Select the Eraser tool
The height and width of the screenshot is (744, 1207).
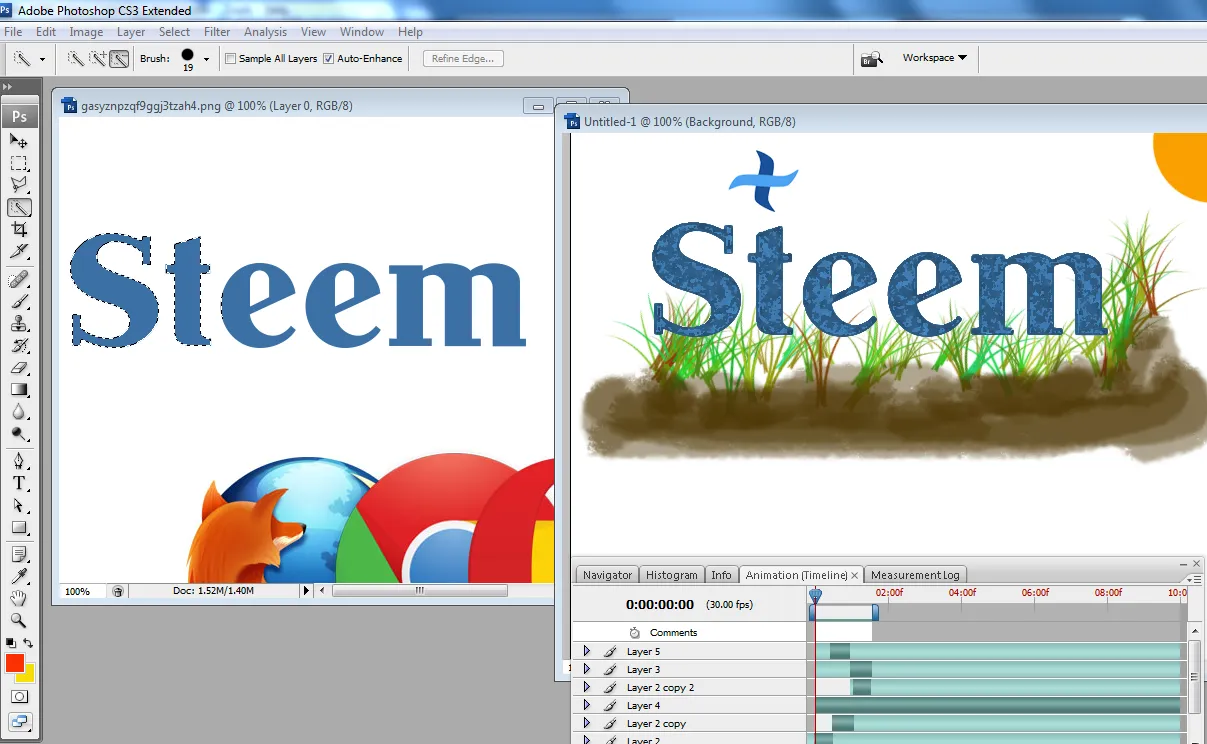tap(19, 367)
